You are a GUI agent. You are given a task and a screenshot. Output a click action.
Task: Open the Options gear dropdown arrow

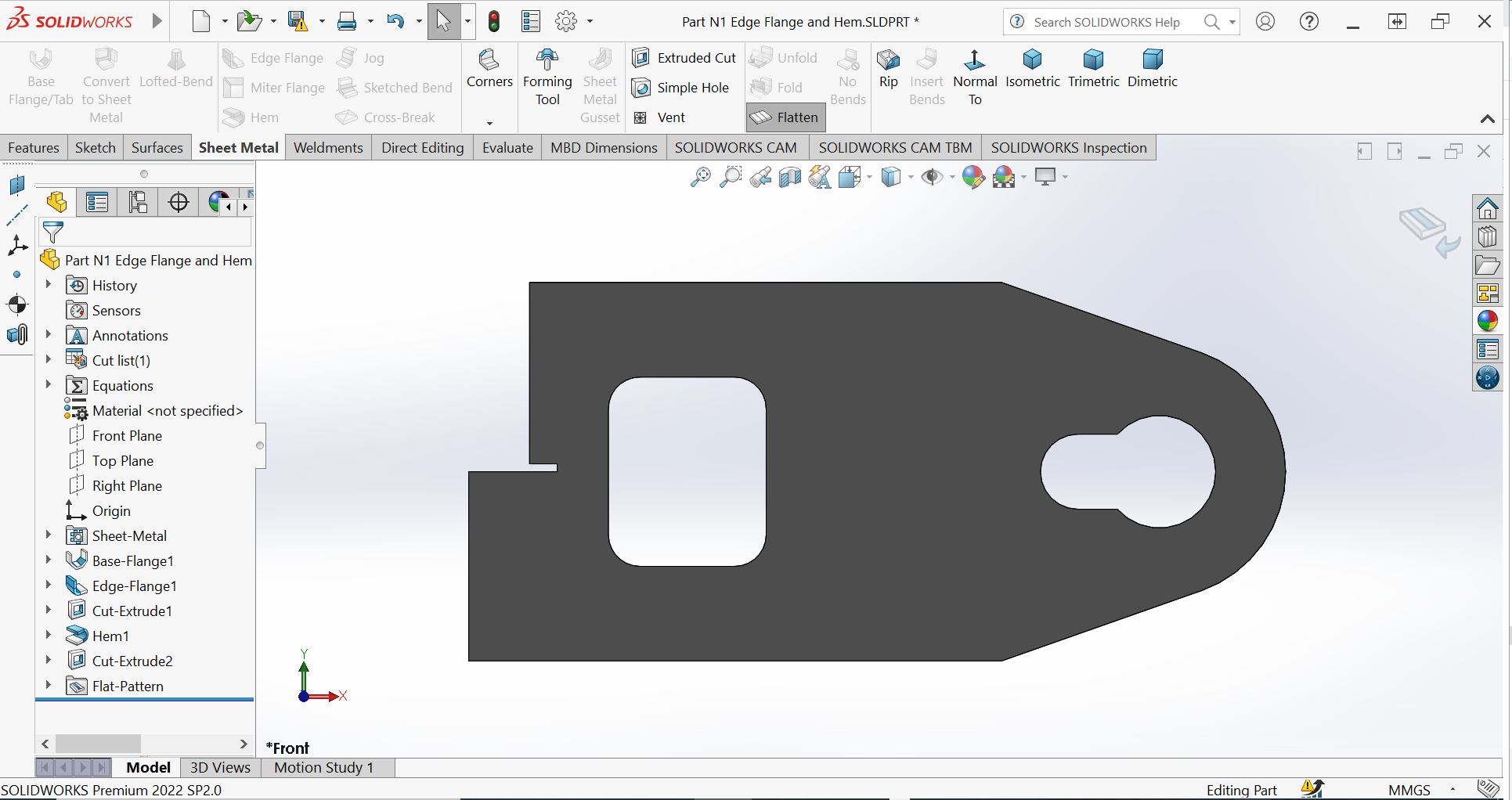pyautogui.click(x=590, y=22)
